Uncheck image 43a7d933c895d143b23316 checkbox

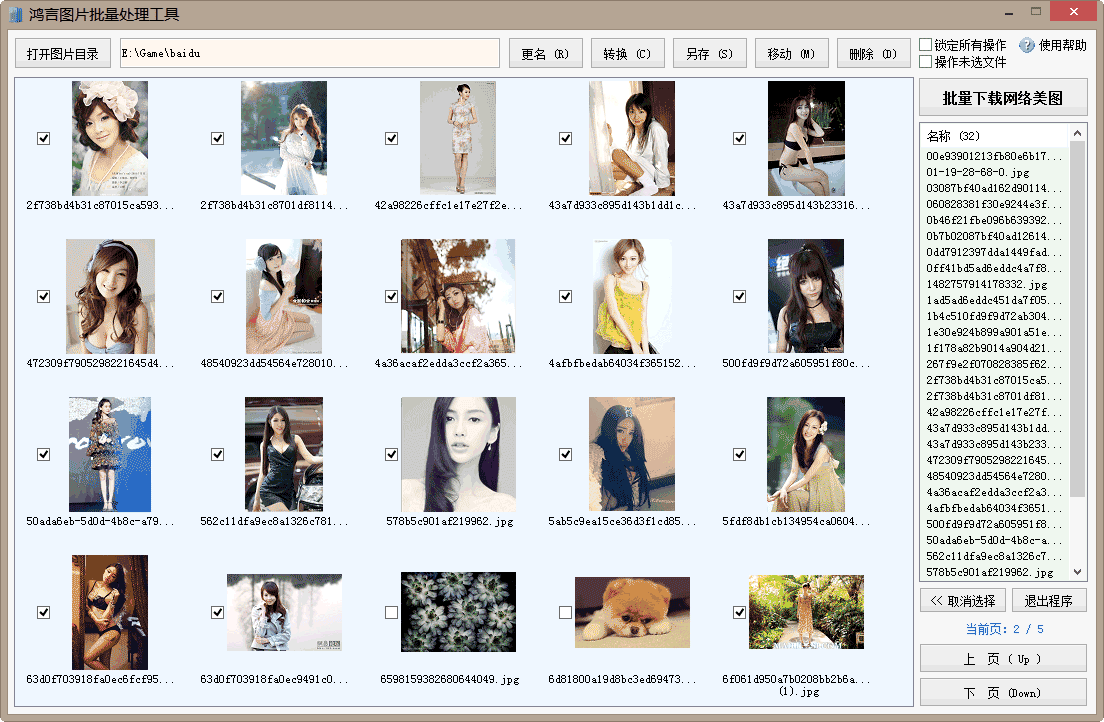pos(739,138)
